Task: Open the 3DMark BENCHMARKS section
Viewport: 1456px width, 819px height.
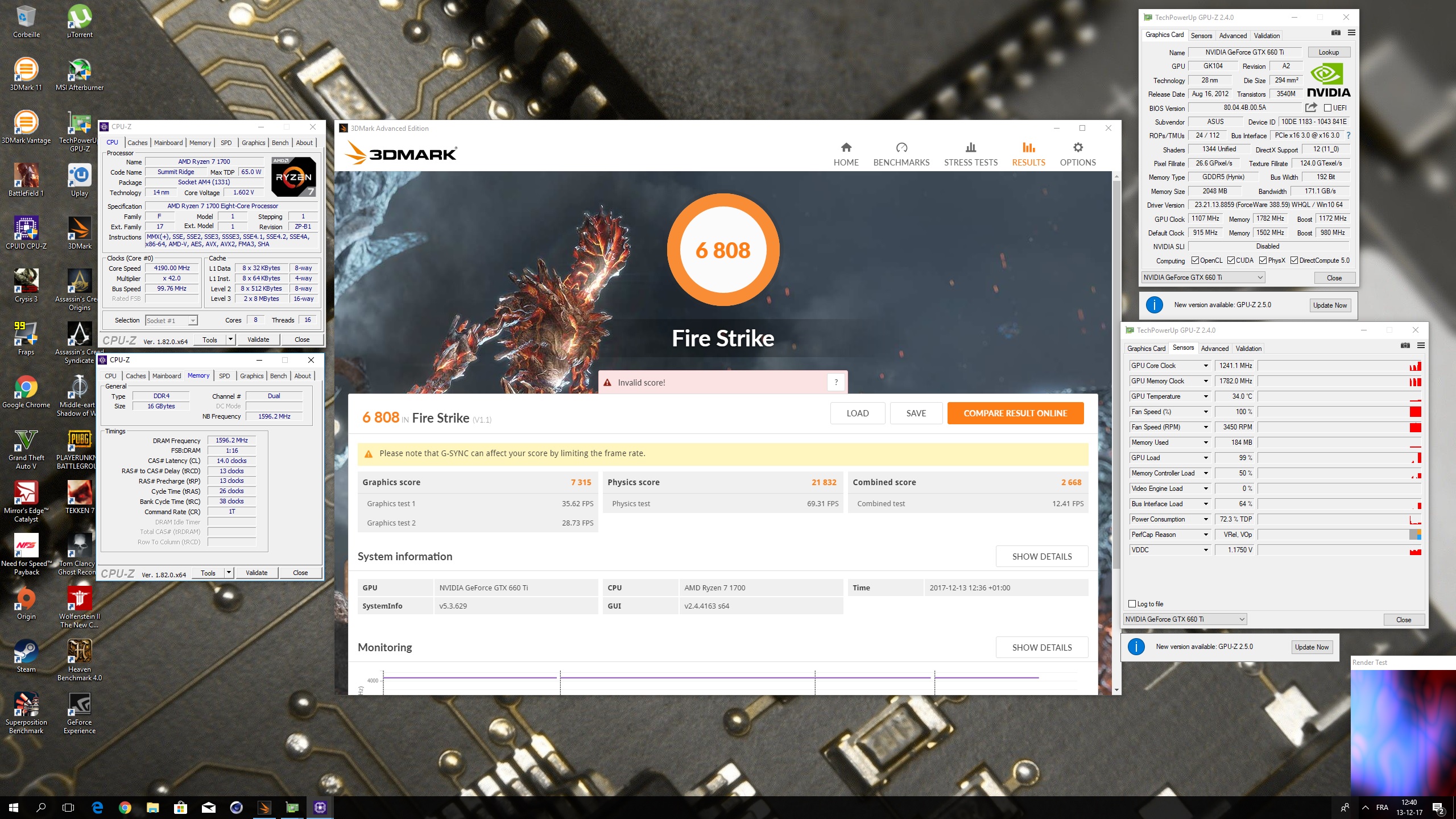Action: (901, 154)
